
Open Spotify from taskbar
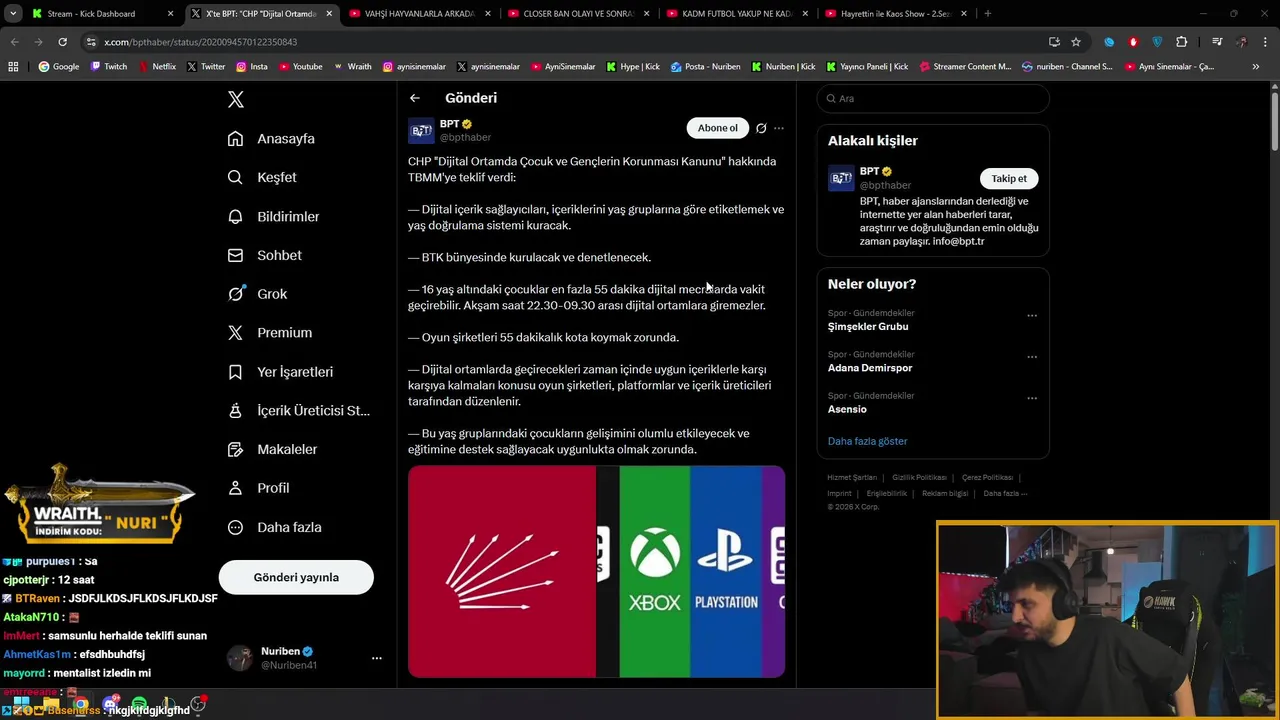139,705
